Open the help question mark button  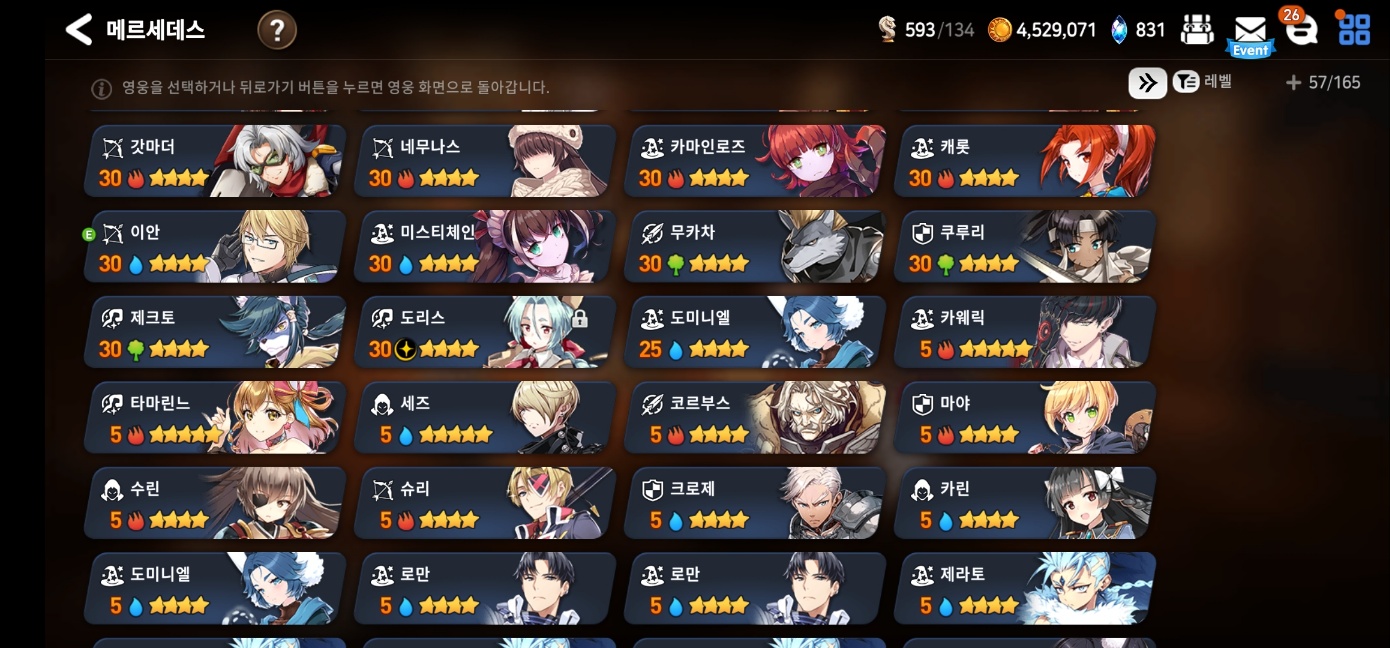277,30
